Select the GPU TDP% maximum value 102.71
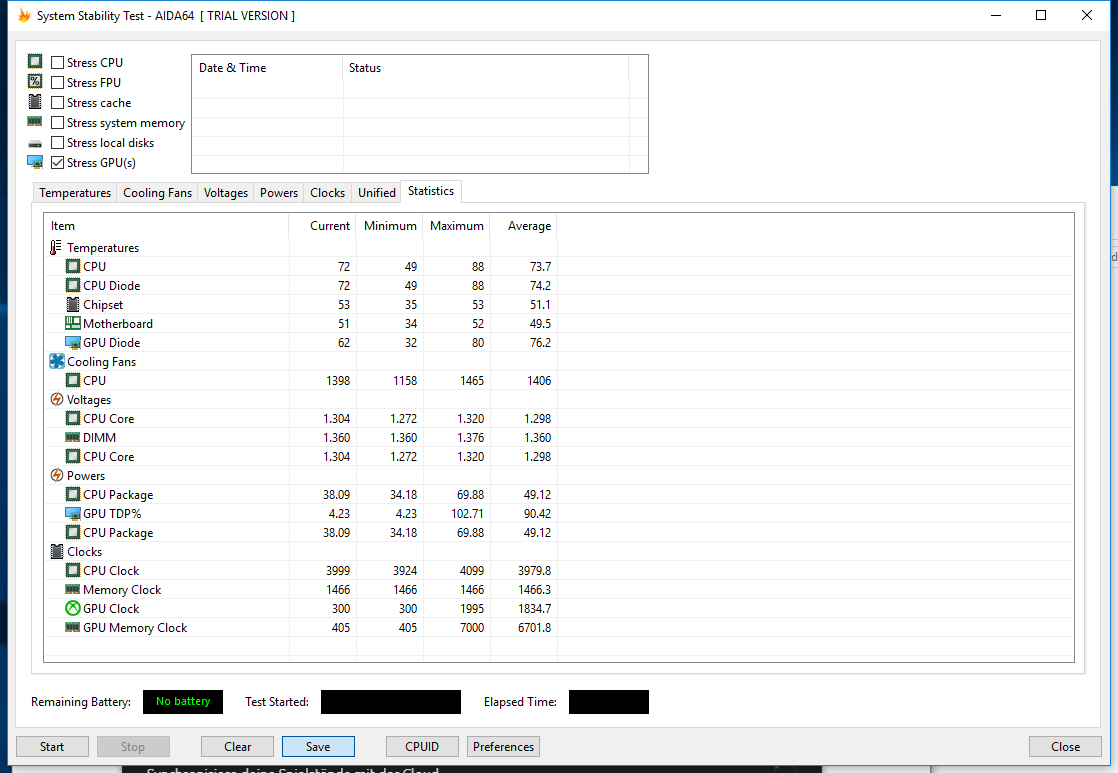 click(x=468, y=513)
